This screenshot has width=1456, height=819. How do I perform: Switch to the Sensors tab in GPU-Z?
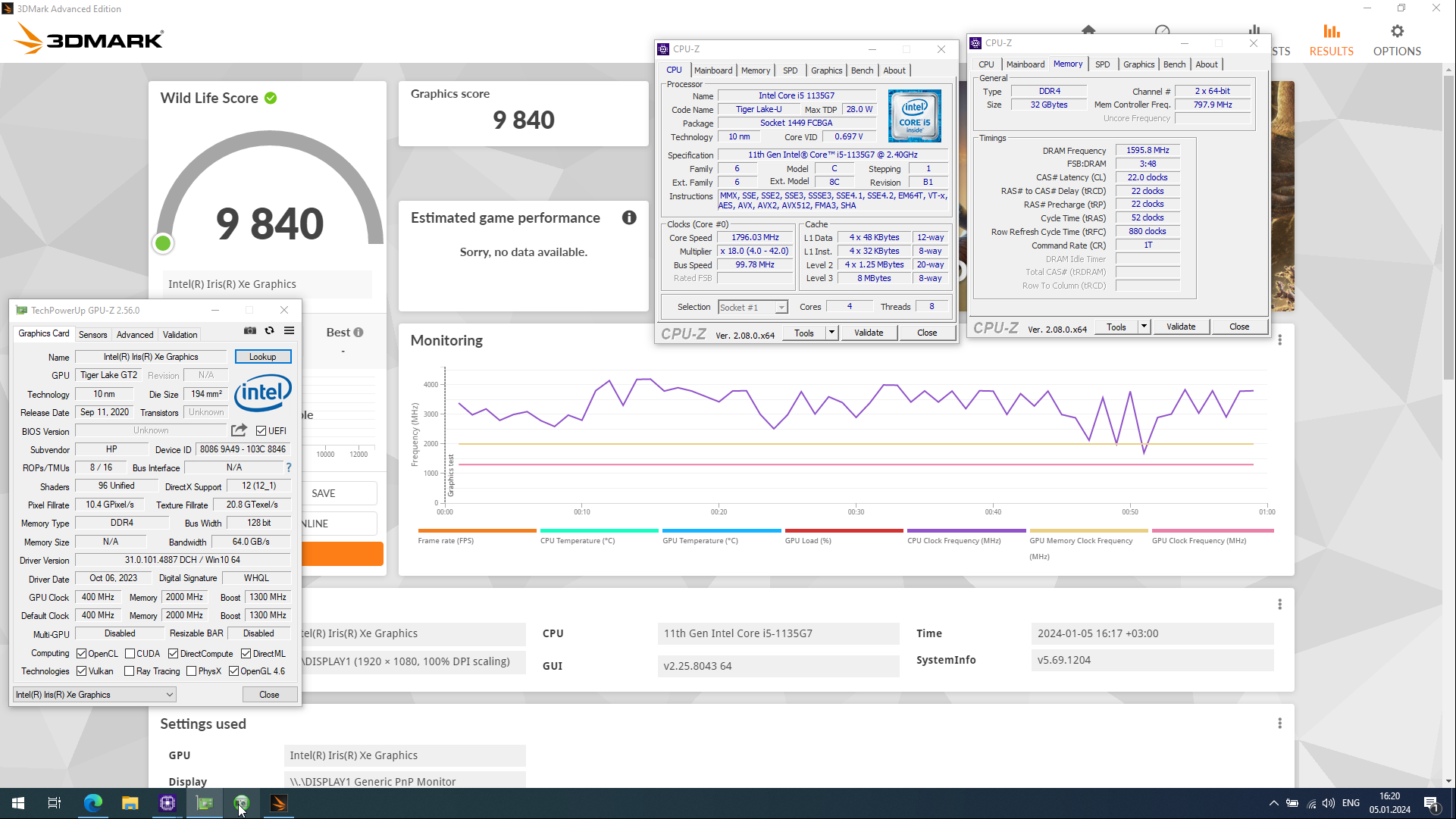click(92, 335)
